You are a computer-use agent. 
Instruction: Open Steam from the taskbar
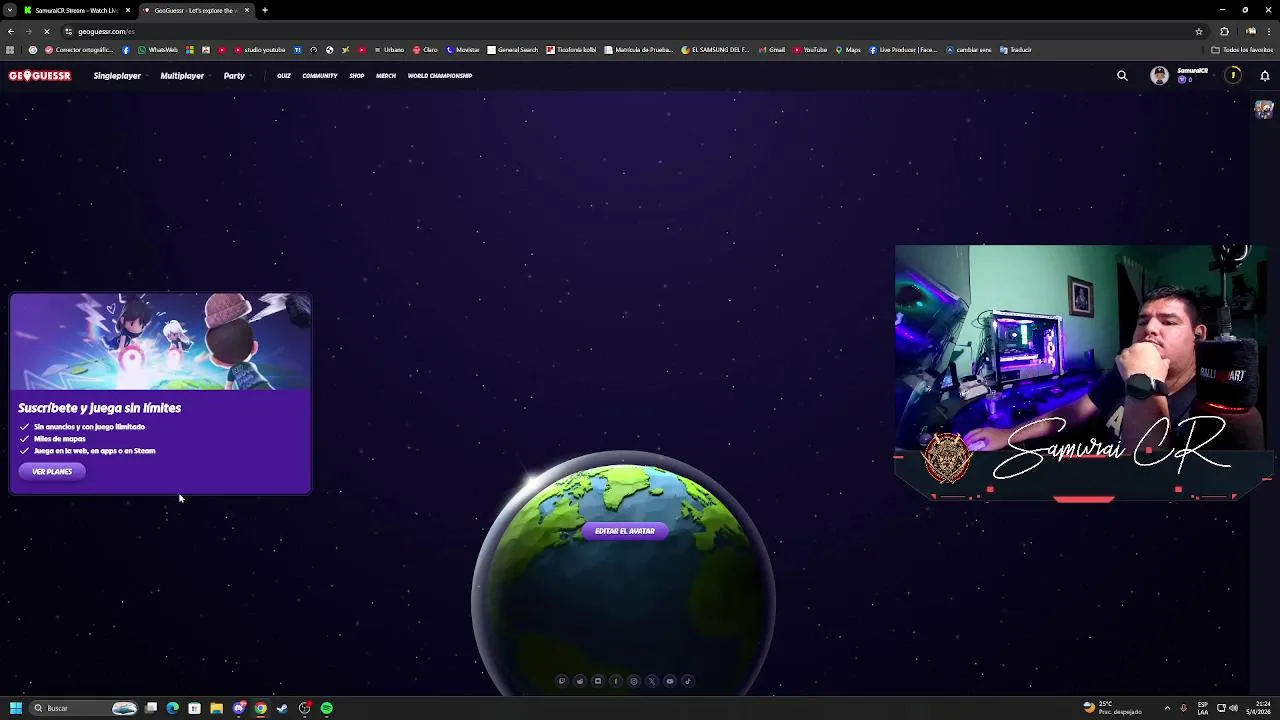(282, 708)
